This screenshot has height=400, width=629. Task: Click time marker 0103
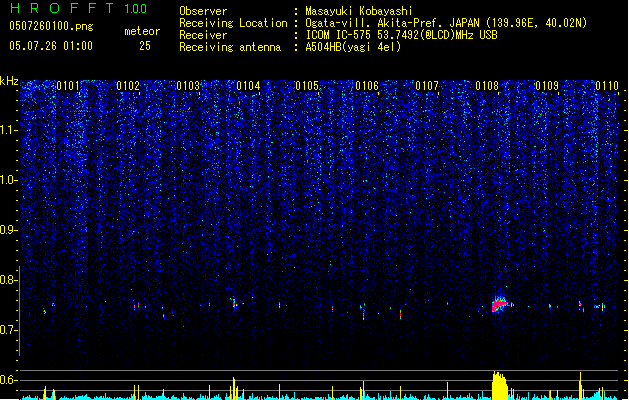tap(188, 86)
